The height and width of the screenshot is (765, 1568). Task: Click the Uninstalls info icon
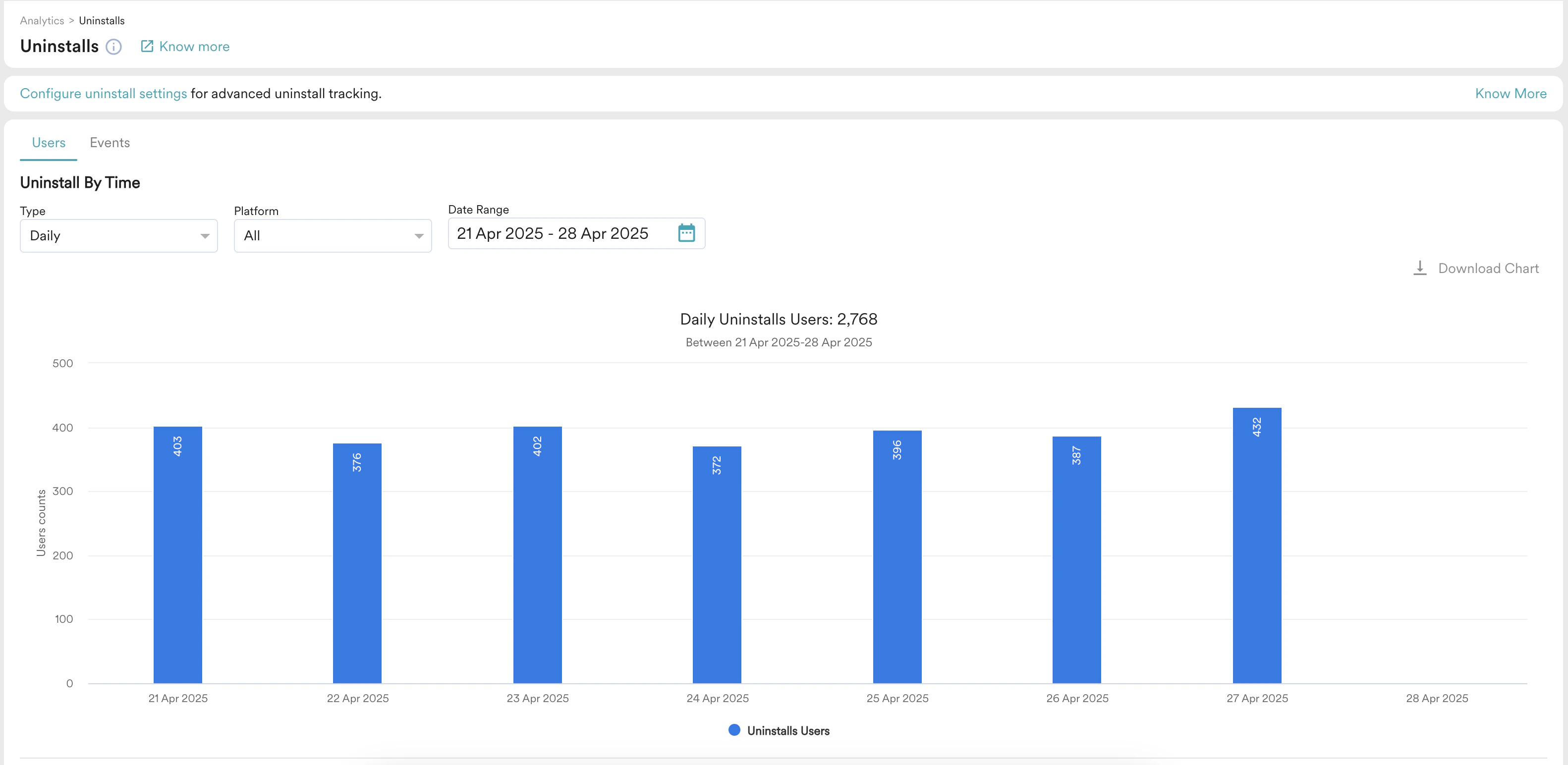[x=114, y=47]
